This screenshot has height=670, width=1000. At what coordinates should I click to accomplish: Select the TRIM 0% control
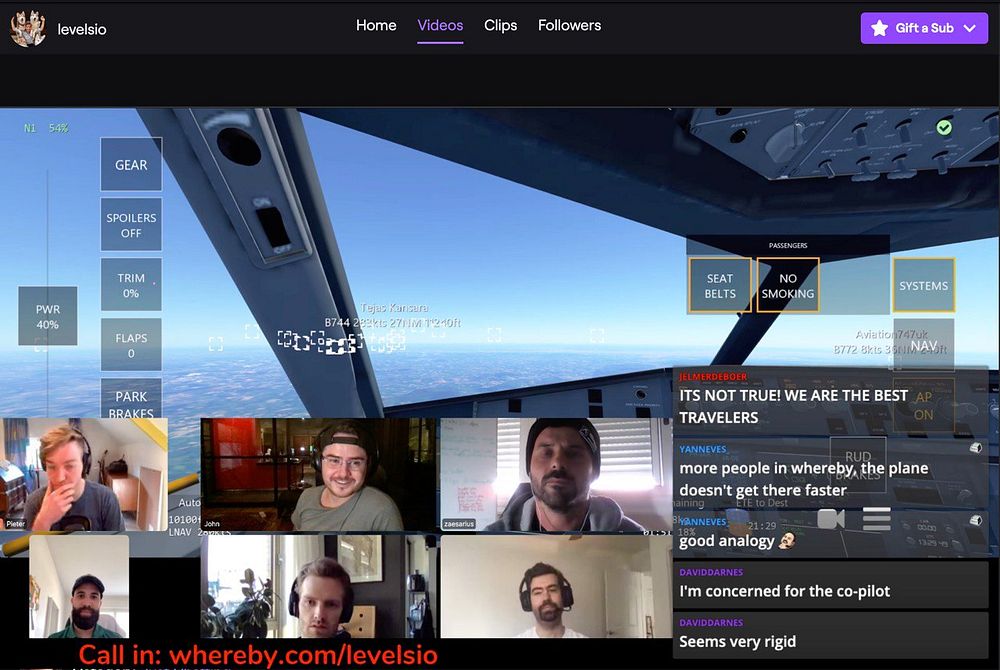point(131,285)
